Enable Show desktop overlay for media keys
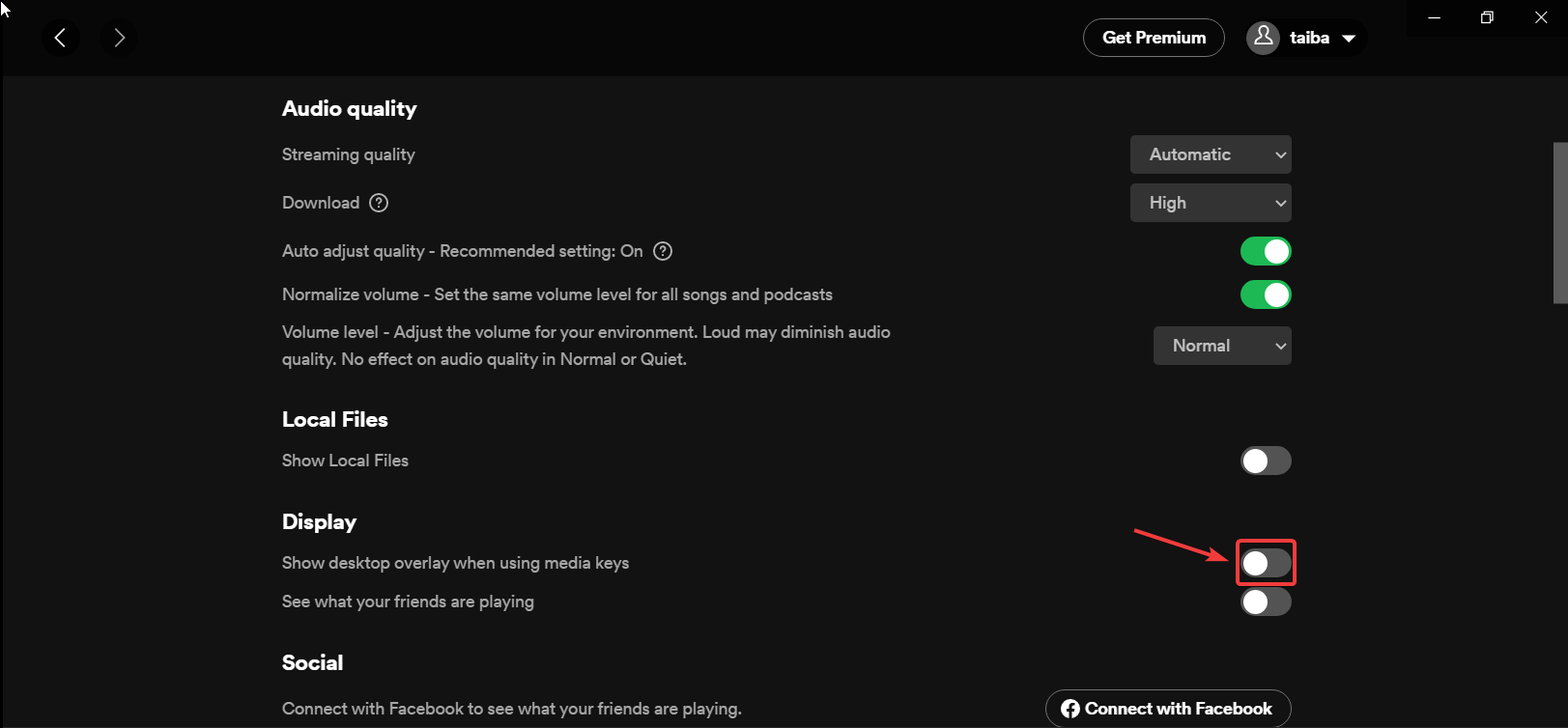 1266,563
